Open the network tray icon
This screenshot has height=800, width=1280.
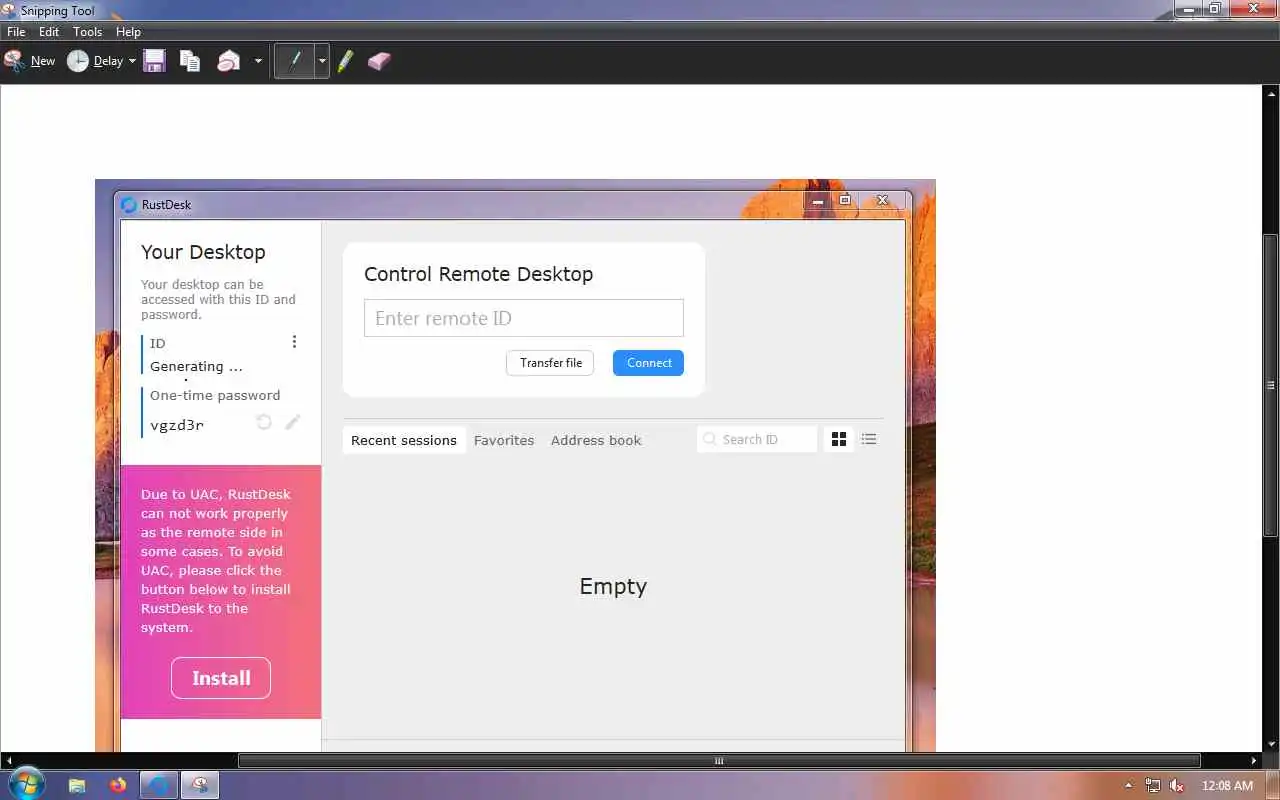click(x=1153, y=786)
